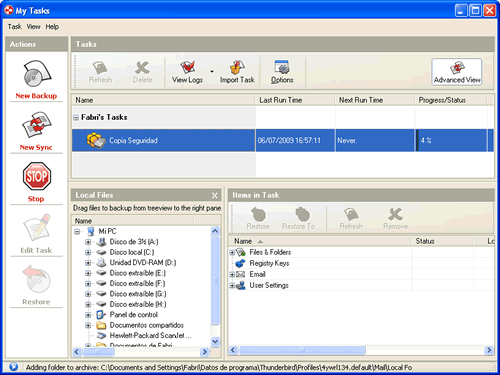Click Local Files horizontal scroll right arrow
The height and width of the screenshot is (375, 500).
point(205,351)
